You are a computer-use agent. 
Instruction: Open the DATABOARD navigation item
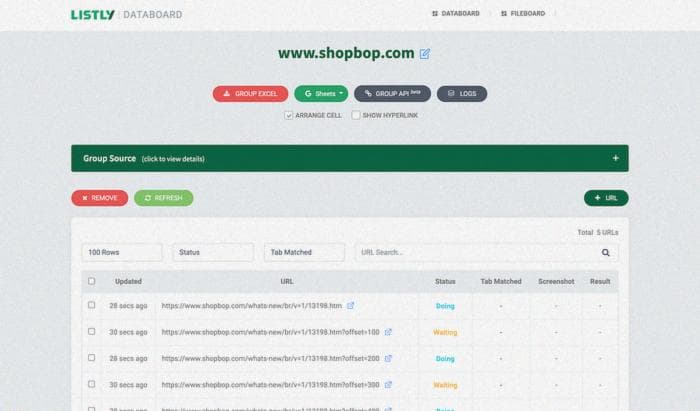pos(456,13)
